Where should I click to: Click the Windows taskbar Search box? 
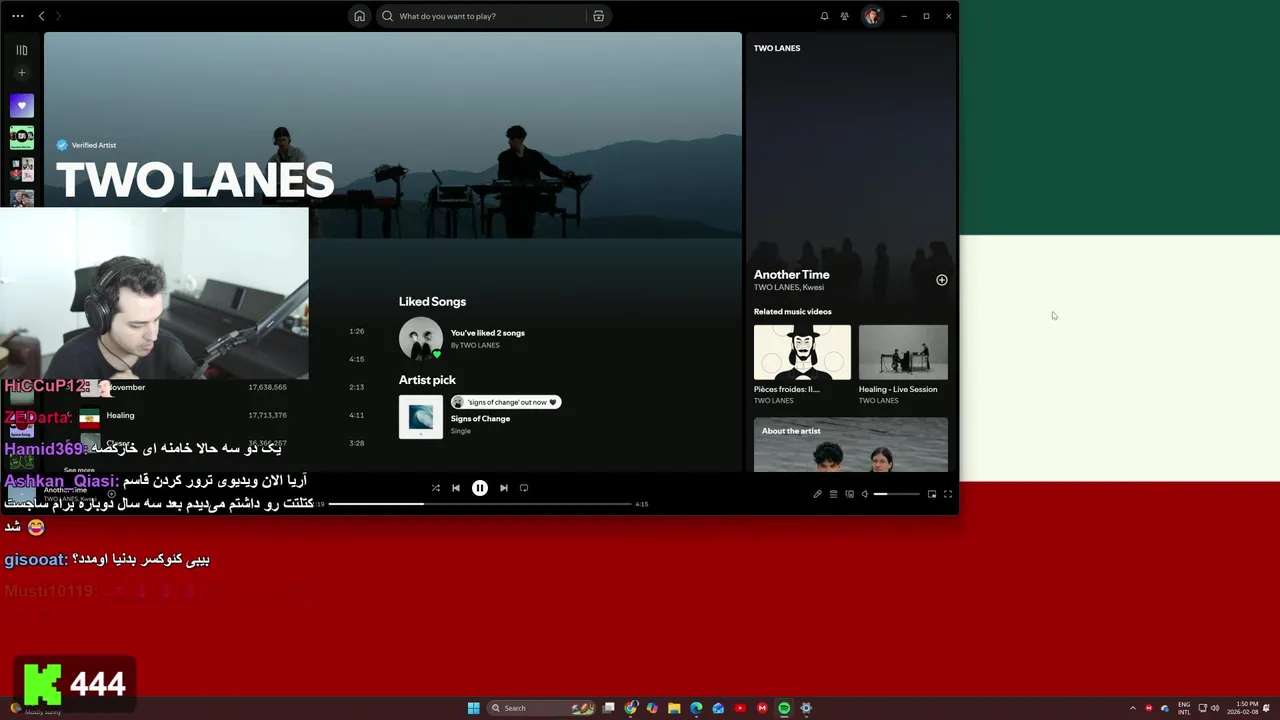541,708
